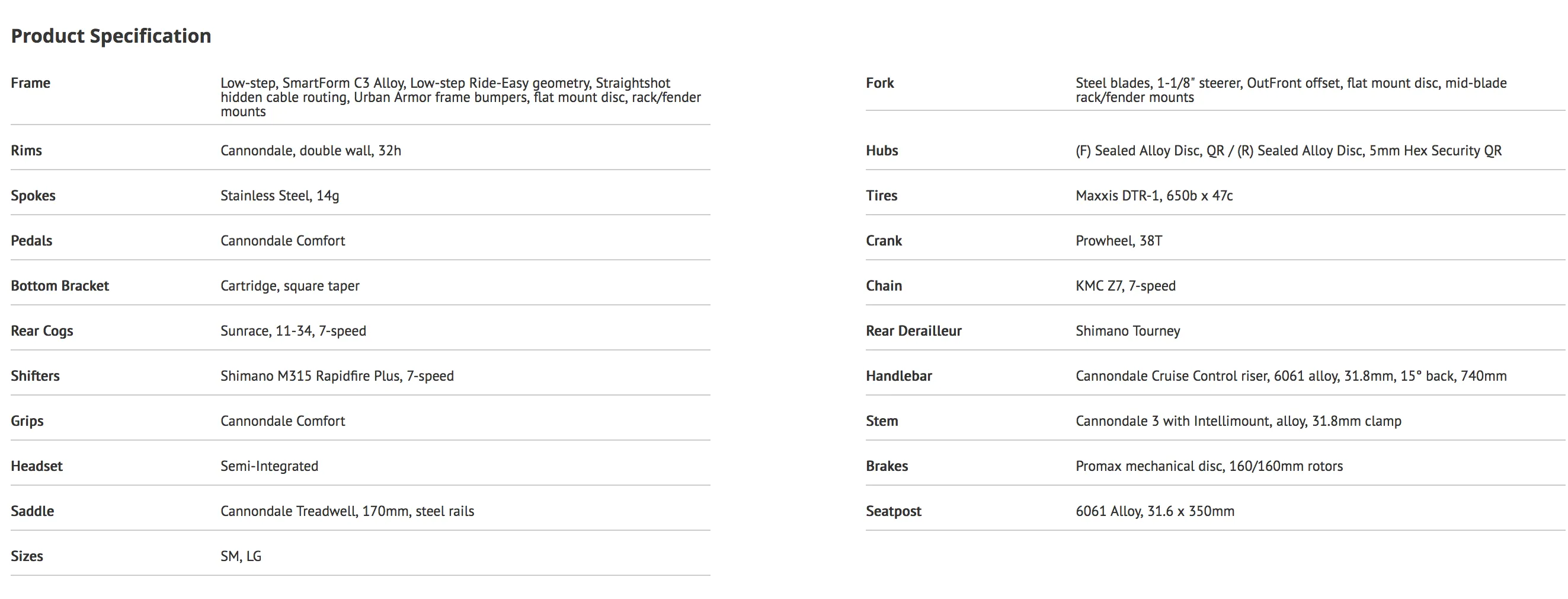The height and width of the screenshot is (599, 1568).
Task: Select the Seatpost 6061 Alloy value
Action: [x=1155, y=511]
